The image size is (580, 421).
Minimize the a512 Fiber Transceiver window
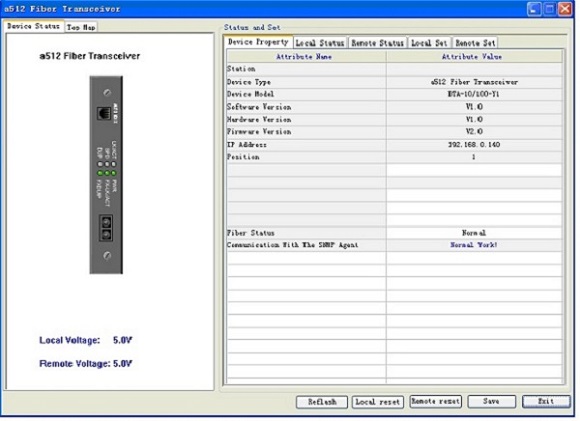coord(534,9)
